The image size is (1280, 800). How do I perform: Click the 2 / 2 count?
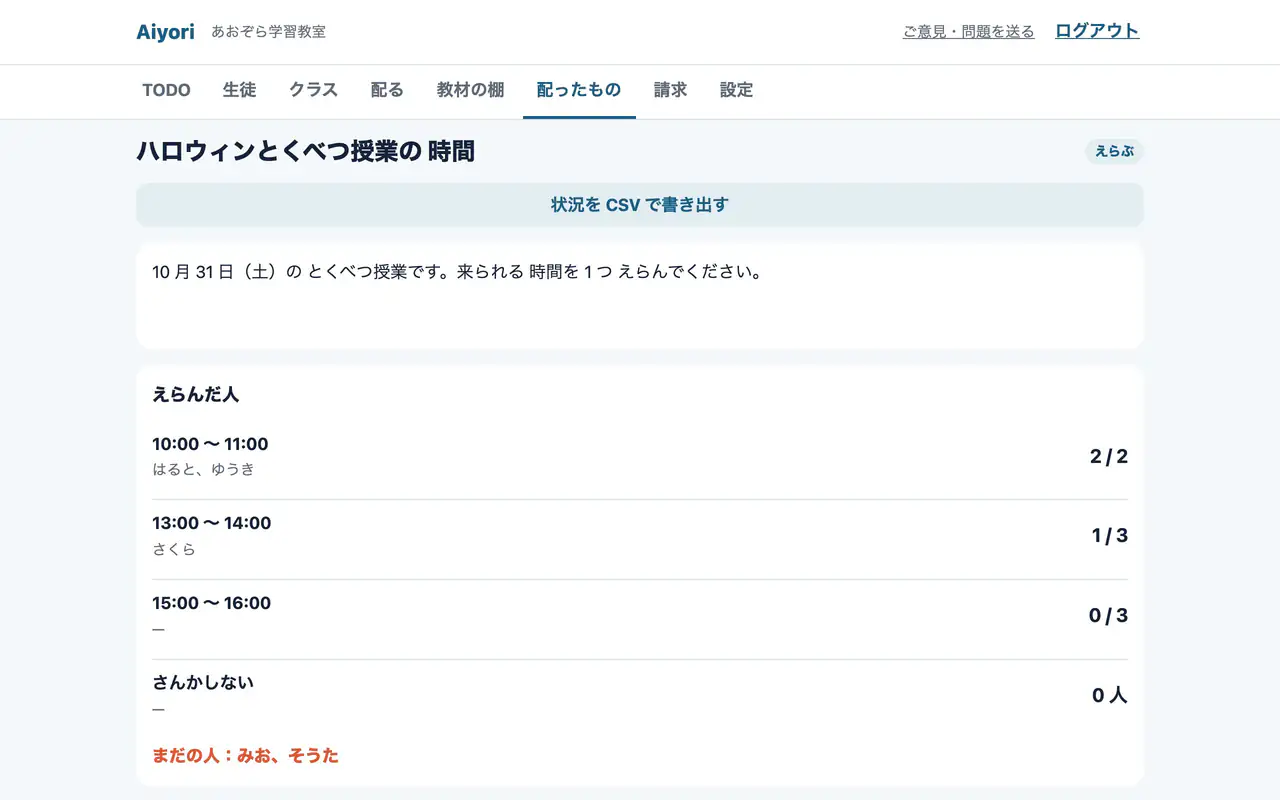pos(1109,457)
